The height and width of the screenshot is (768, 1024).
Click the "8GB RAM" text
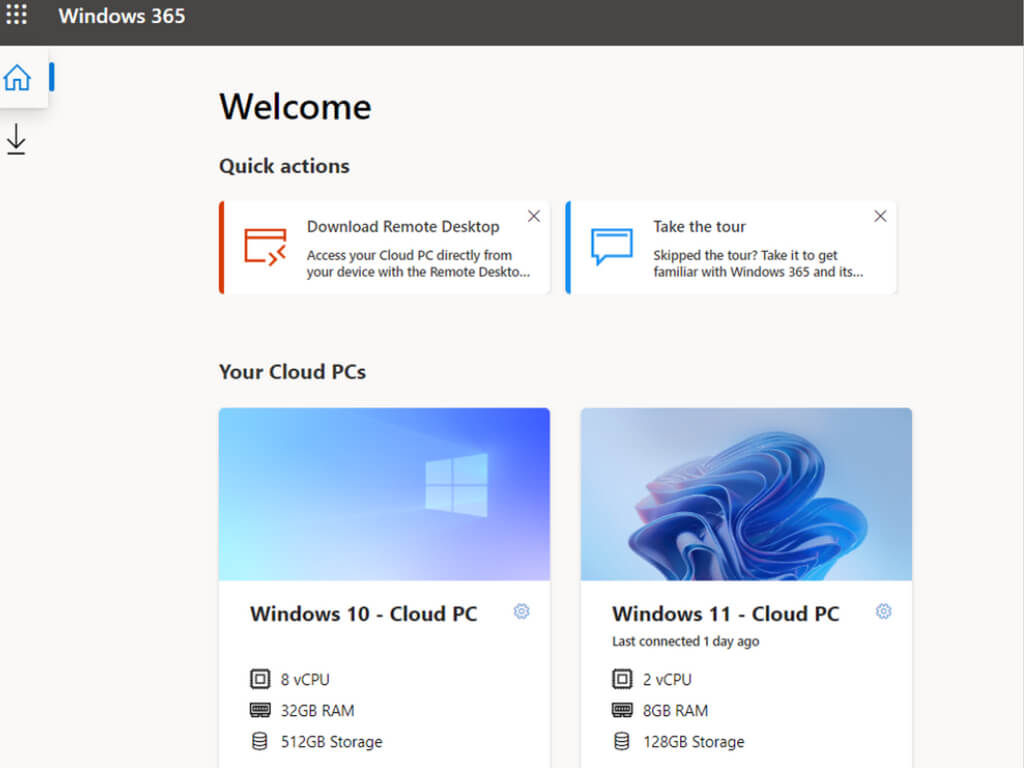pos(675,711)
